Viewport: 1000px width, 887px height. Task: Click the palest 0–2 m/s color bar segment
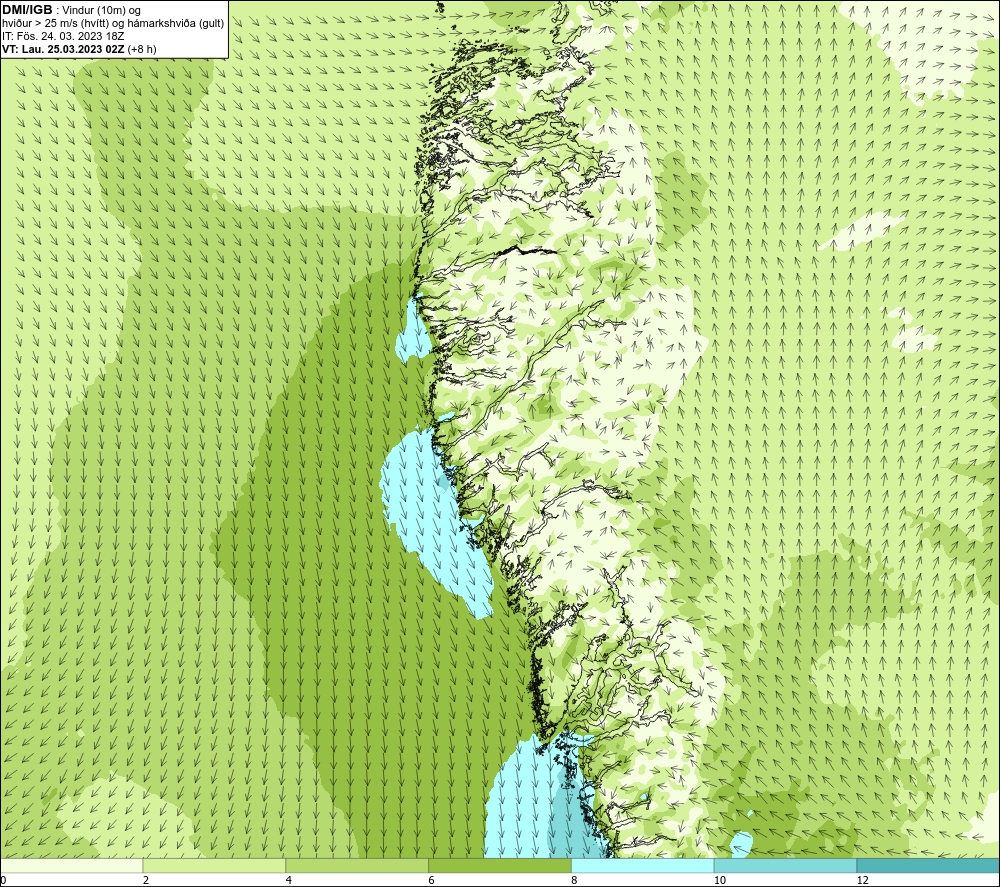[71, 865]
